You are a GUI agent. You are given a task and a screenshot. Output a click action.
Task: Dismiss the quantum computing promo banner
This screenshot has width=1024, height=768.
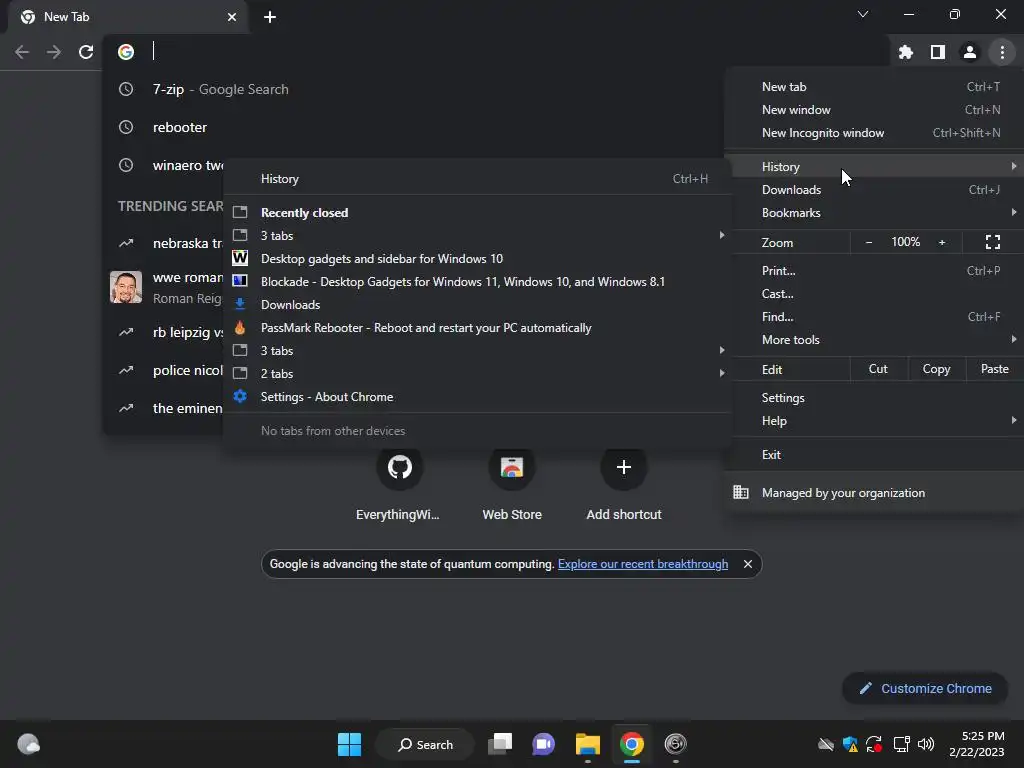(748, 564)
